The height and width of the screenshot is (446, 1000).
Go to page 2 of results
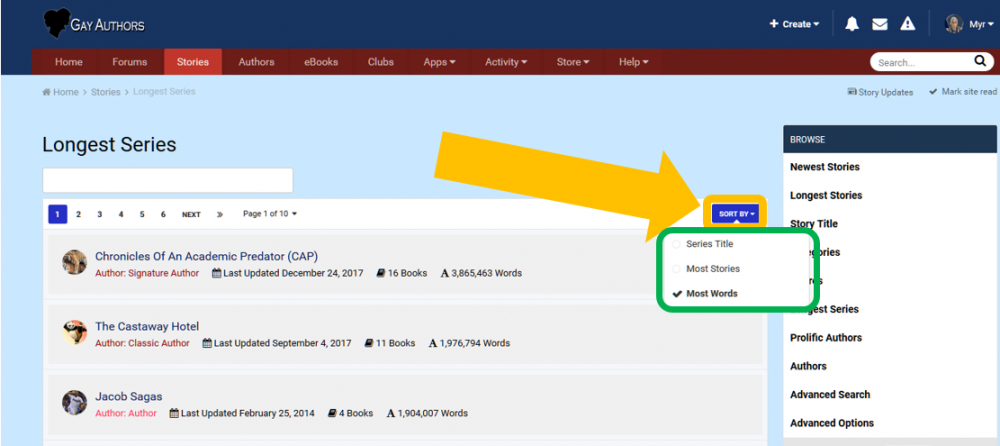tap(78, 214)
